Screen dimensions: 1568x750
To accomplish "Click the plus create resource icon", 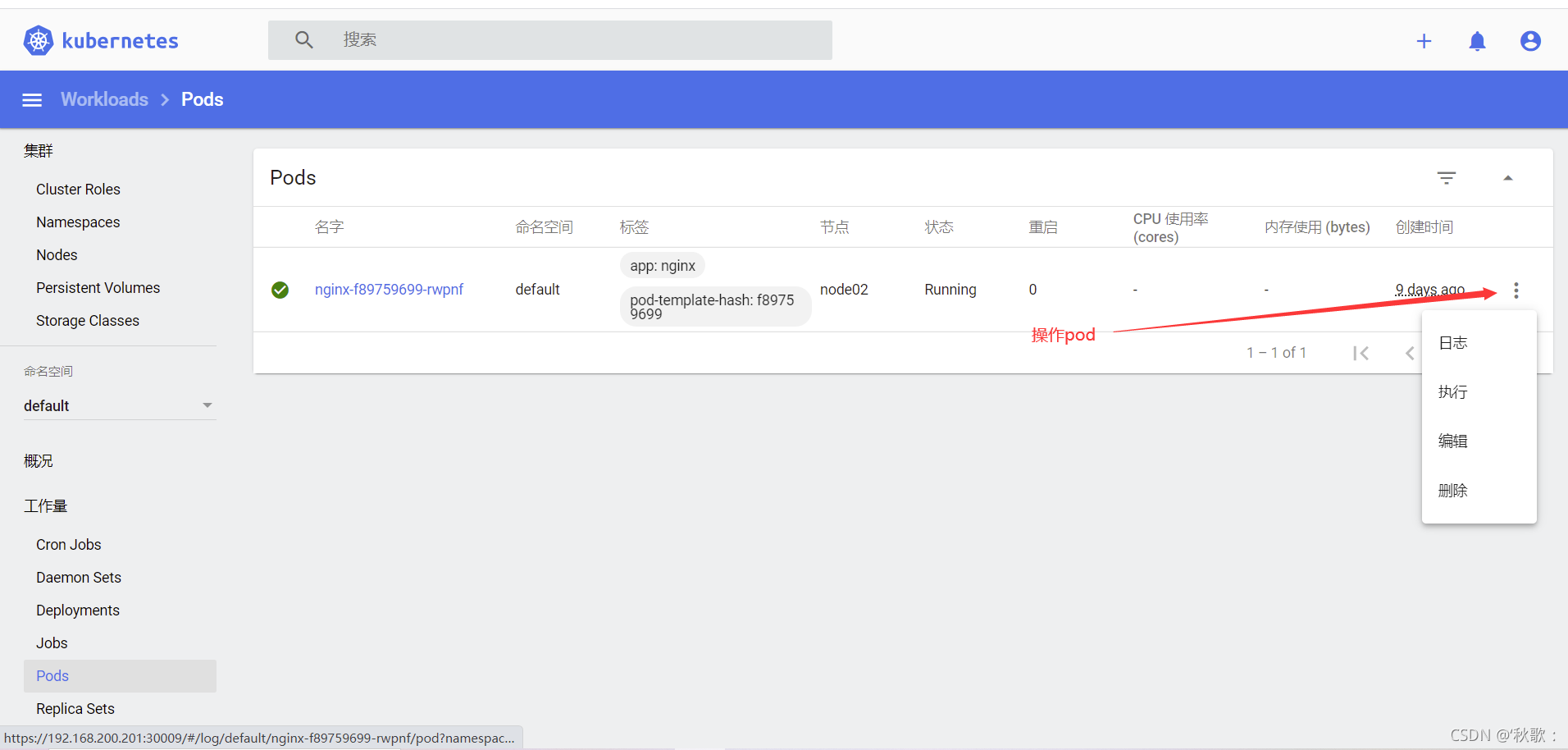I will click(x=1424, y=41).
